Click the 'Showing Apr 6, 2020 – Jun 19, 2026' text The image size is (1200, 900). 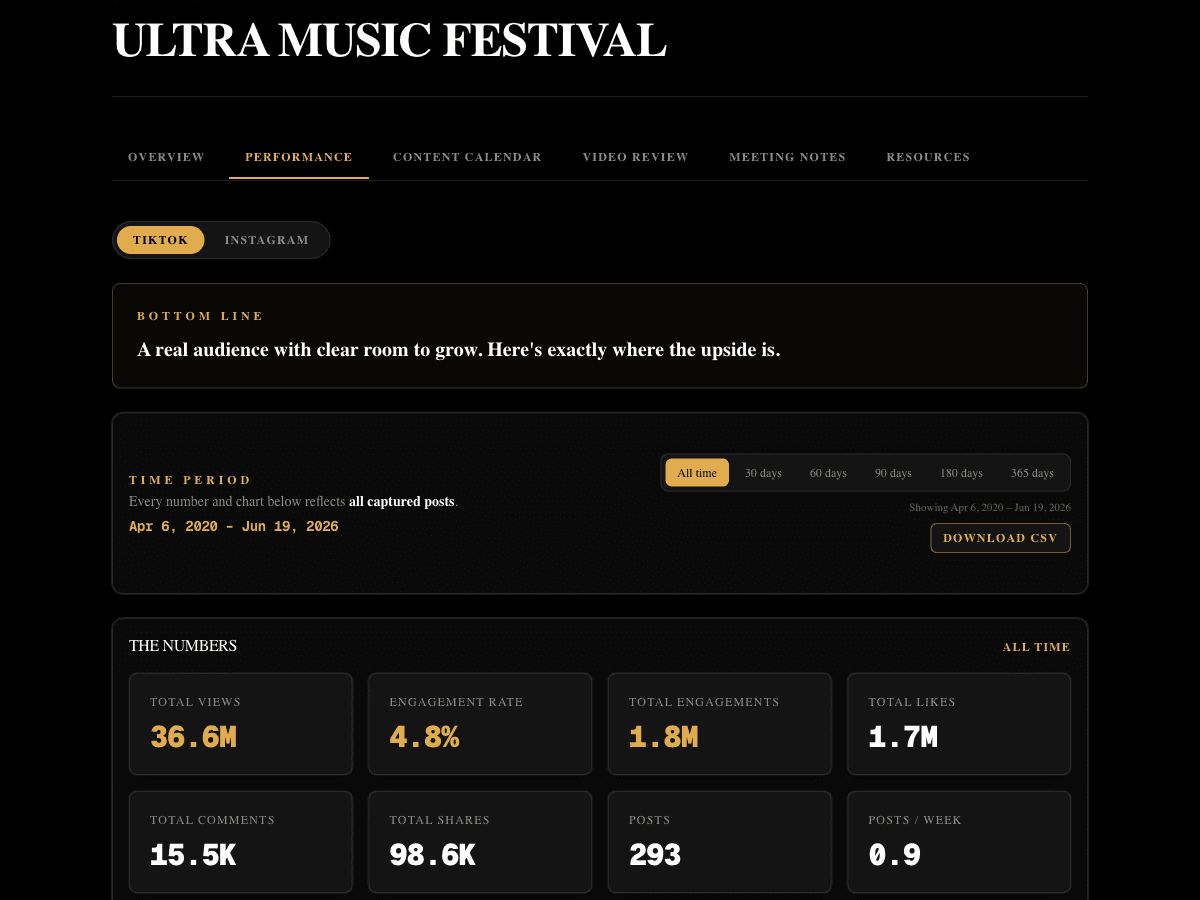point(990,508)
